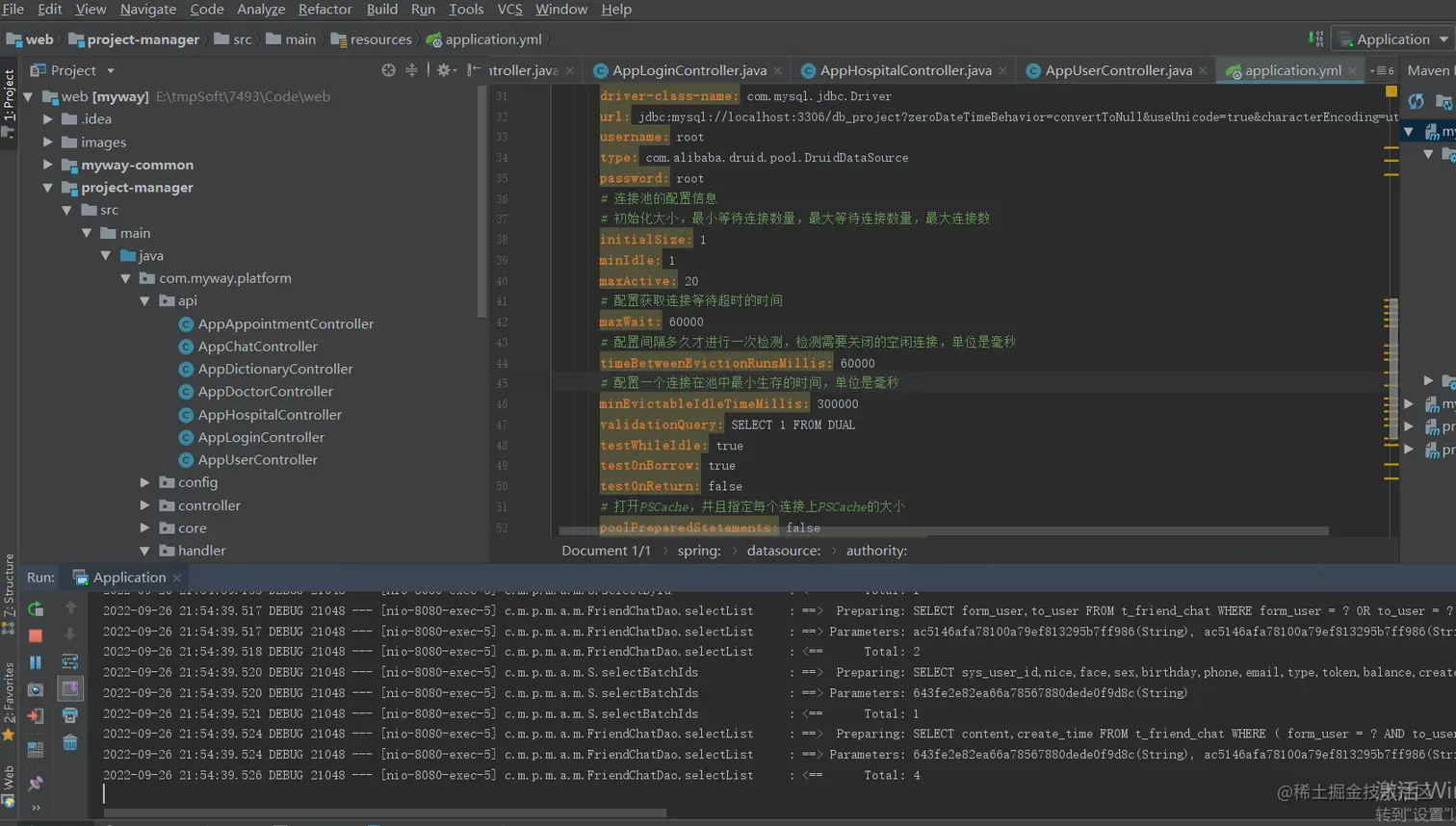Rerun the Application with the rerun icon
The image size is (1456, 826).
coord(36,608)
